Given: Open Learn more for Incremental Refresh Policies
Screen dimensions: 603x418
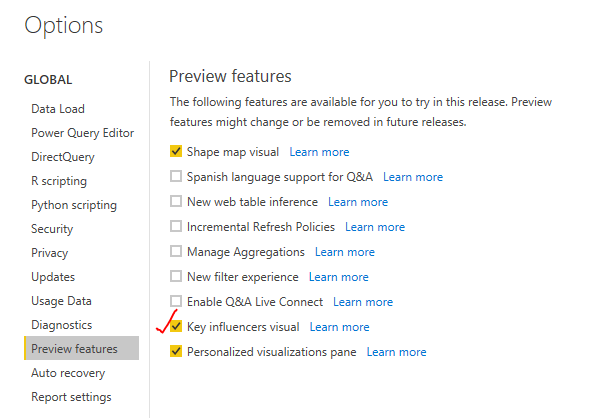Looking at the screenshot, I should click(375, 227).
